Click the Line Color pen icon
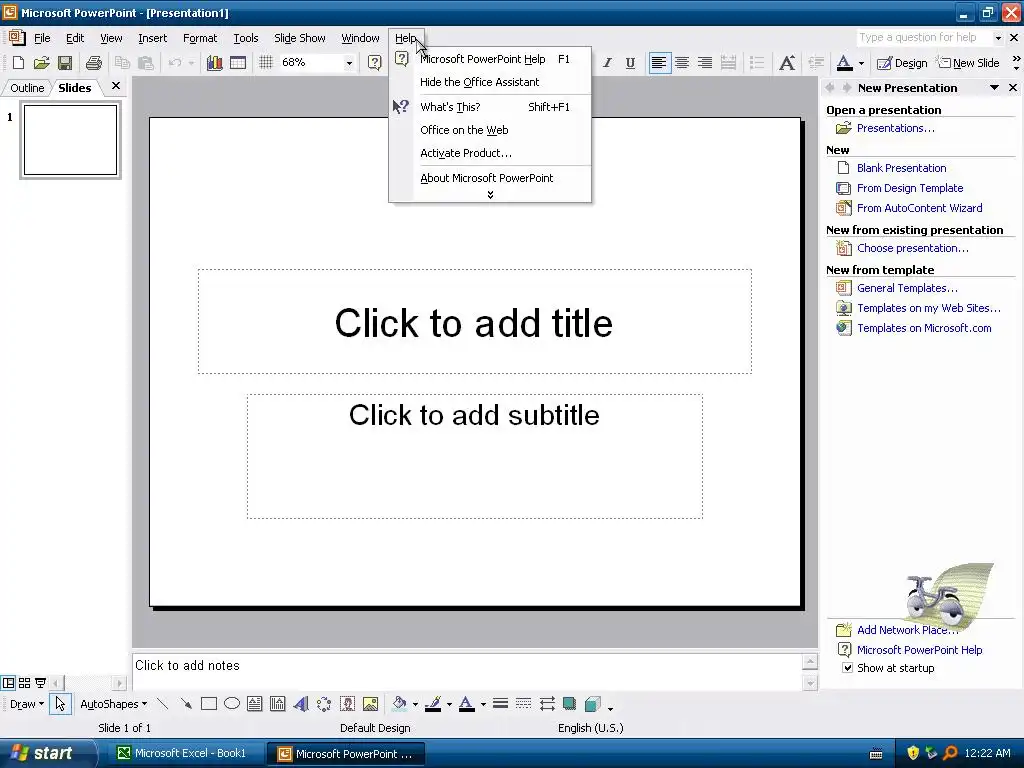This screenshot has width=1024, height=768. (433, 704)
